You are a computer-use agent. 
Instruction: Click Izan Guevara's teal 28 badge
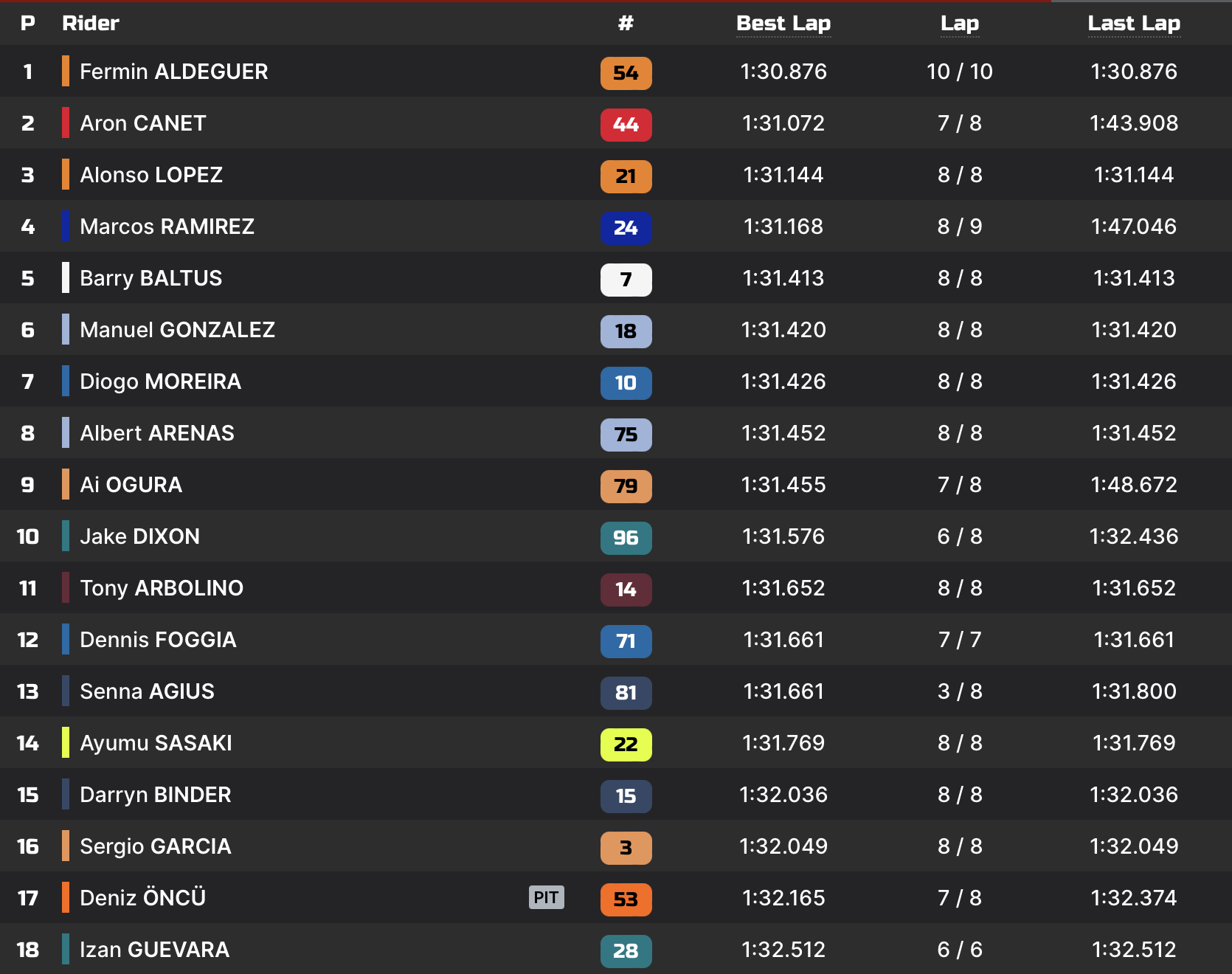[626, 951]
